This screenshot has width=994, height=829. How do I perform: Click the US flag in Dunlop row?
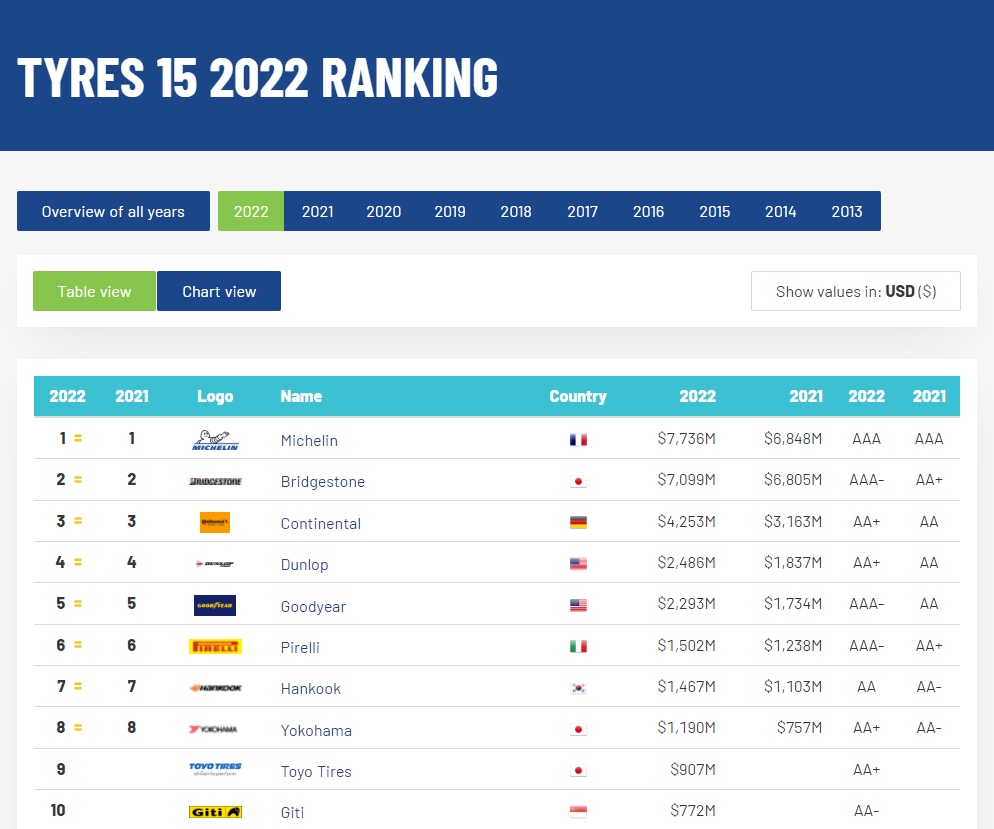(578, 563)
